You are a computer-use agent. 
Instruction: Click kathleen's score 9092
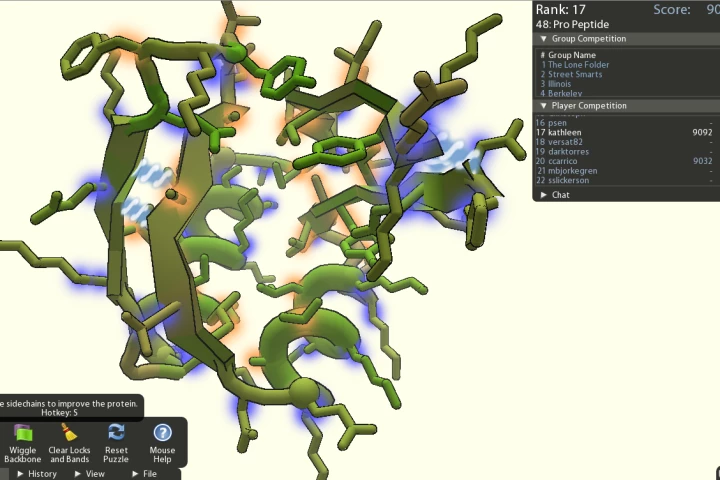tap(702, 133)
